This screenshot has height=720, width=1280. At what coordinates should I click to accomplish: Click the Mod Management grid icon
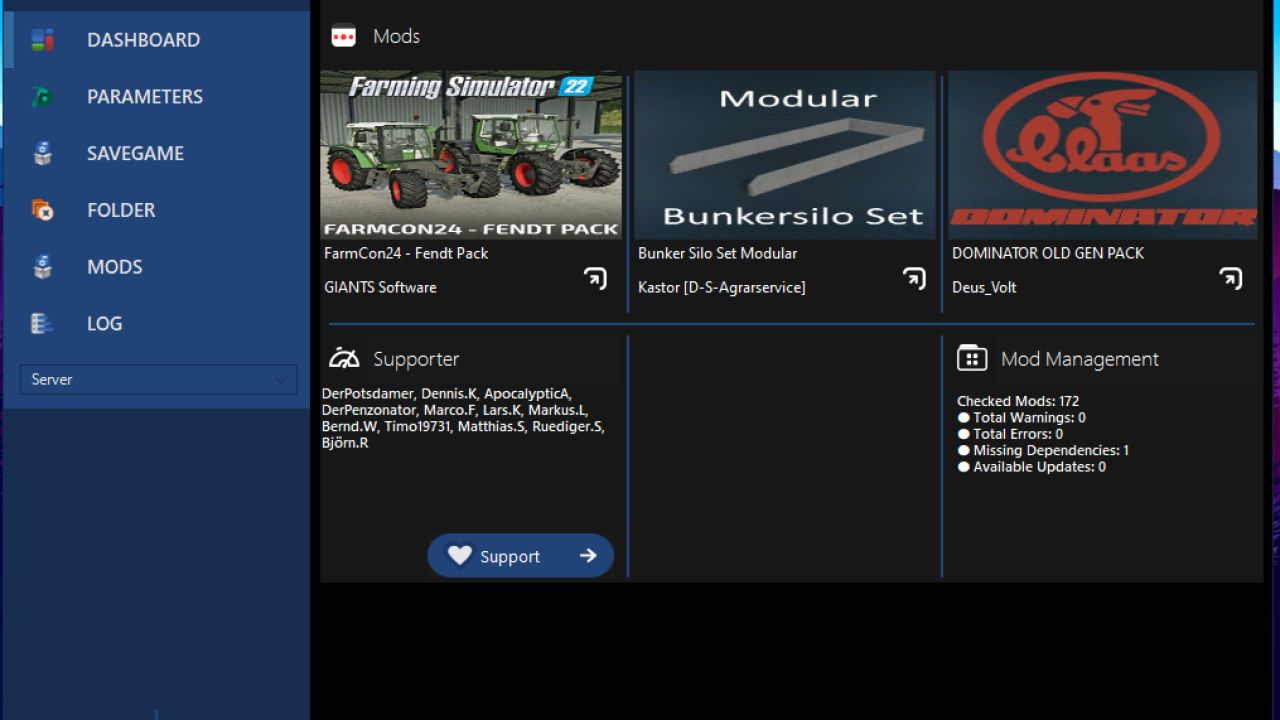point(971,358)
